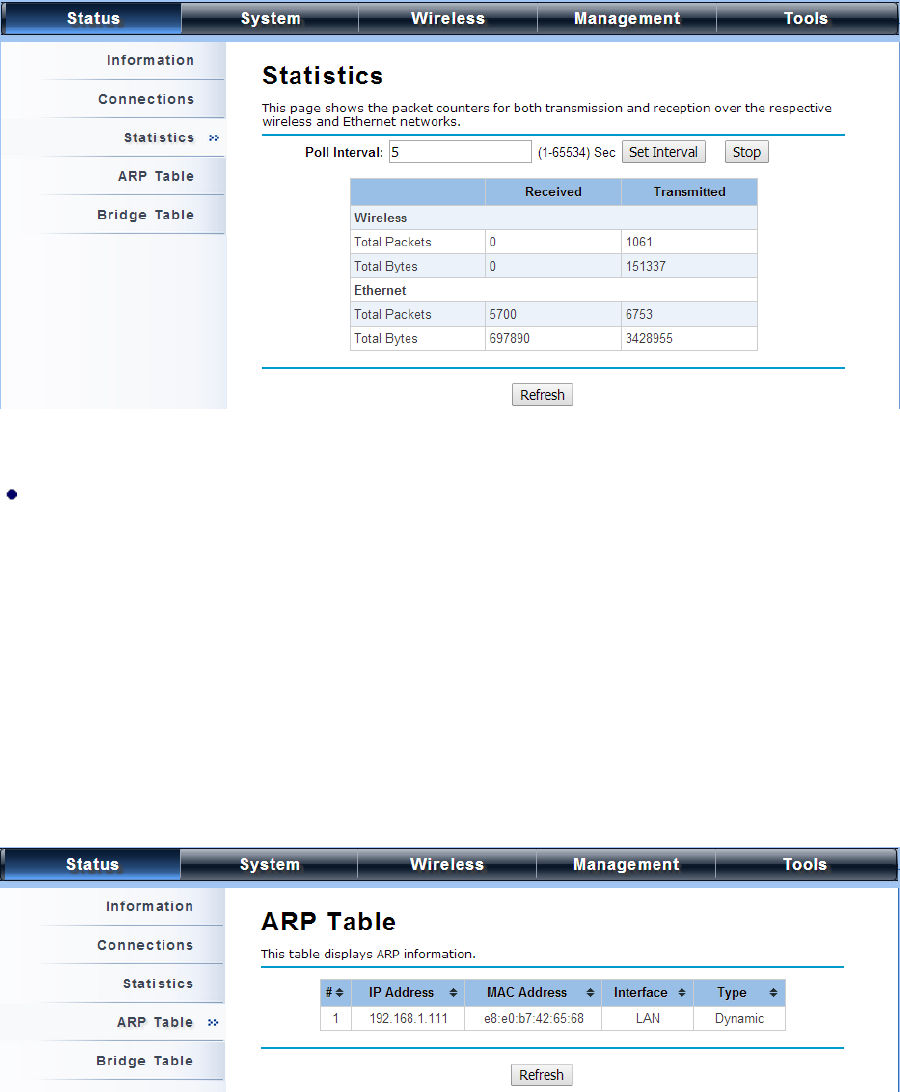Refresh the ARP Table page
The width and height of the screenshot is (900, 1092).
pyautogui.click(x=541, y=1075)
